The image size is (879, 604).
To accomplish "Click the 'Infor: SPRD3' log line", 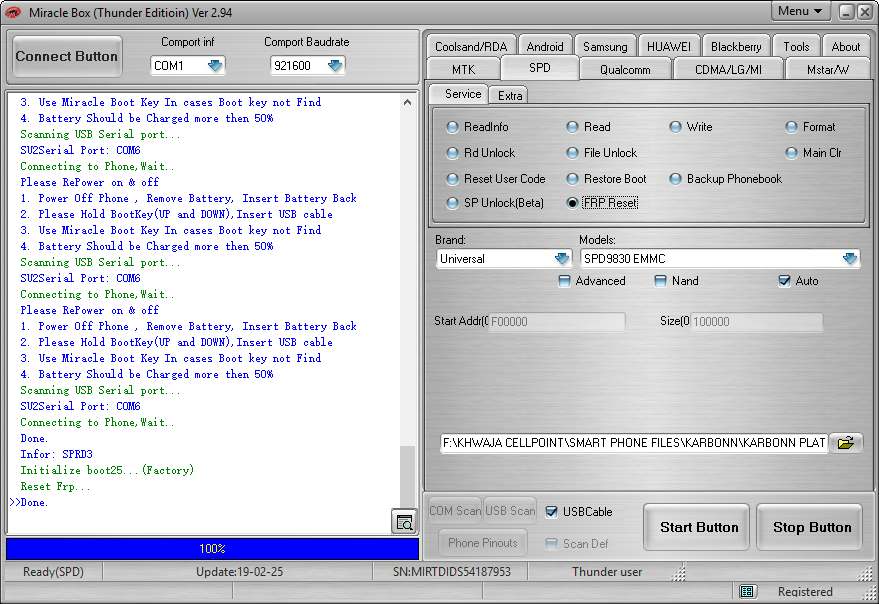I will [x=57, y=454].
